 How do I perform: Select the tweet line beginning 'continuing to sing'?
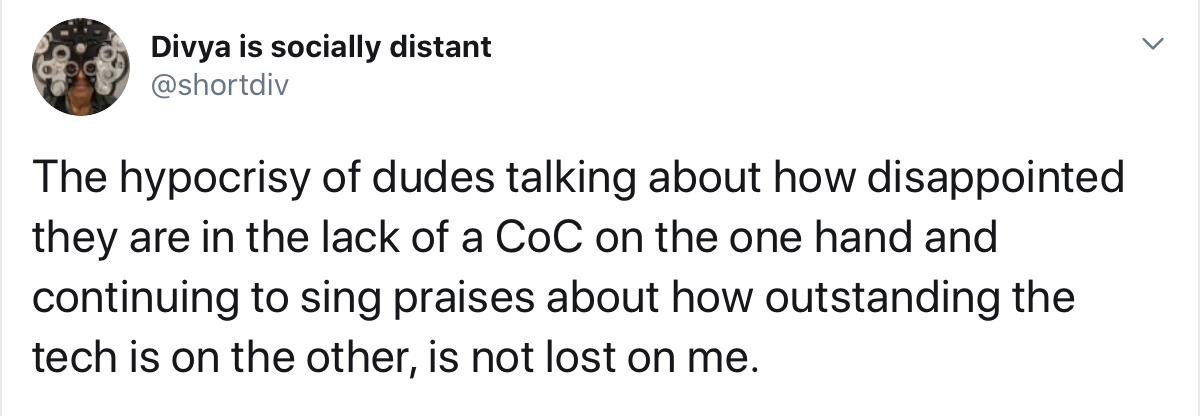[x=553, y=298]
